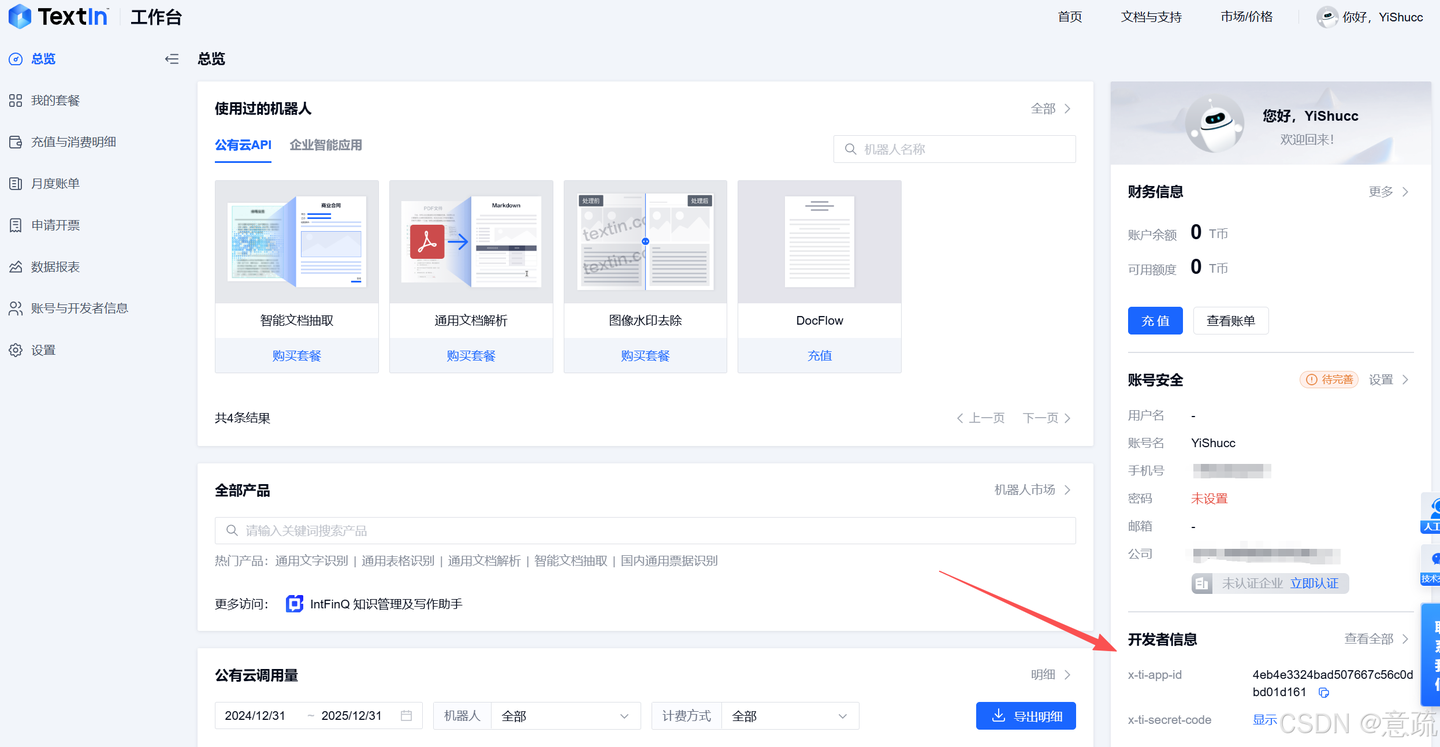Viewport: 1440px width, 747px height.
Task: Click the 立即认证 link
Action: [1314, 583]
